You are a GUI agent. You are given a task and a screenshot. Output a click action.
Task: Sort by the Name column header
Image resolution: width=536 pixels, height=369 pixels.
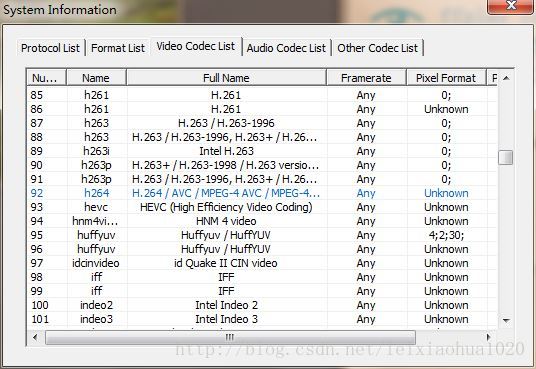[96, 78]
